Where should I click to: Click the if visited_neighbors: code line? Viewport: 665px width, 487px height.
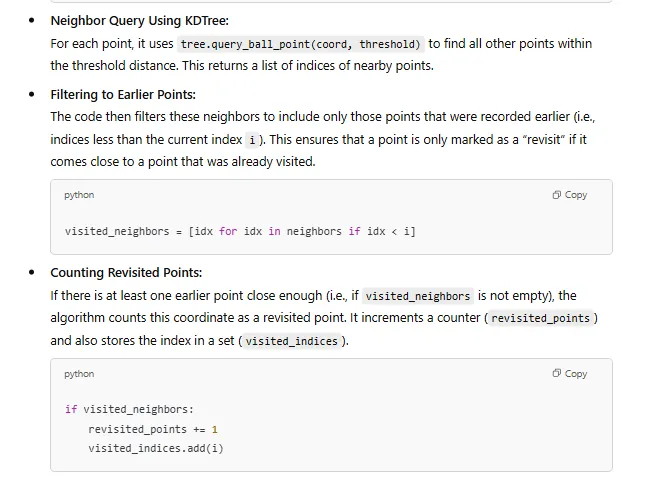point(129,409)
